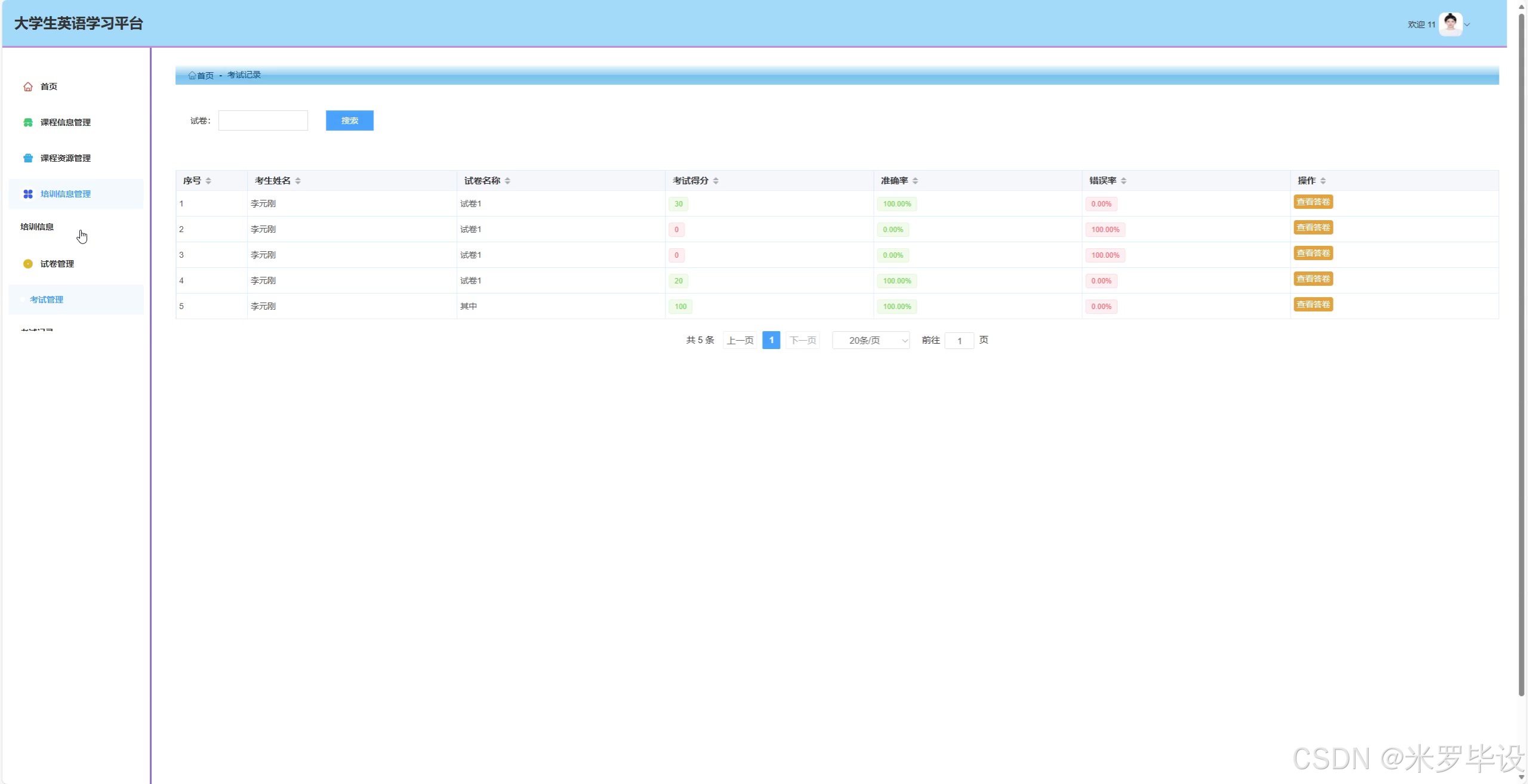The width and height of the screenshot is (1528, 784).
Task: Click the 搜索 button
Action: tap(350, 121)
